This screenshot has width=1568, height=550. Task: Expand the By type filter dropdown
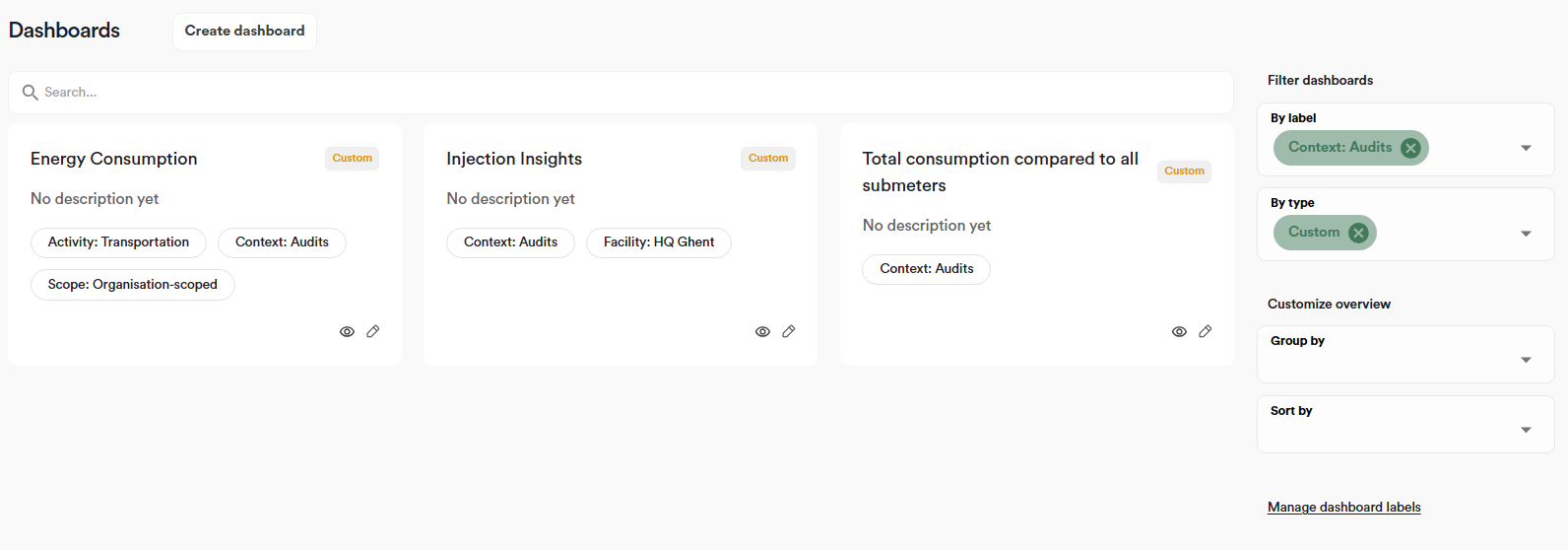(1526, 234)
